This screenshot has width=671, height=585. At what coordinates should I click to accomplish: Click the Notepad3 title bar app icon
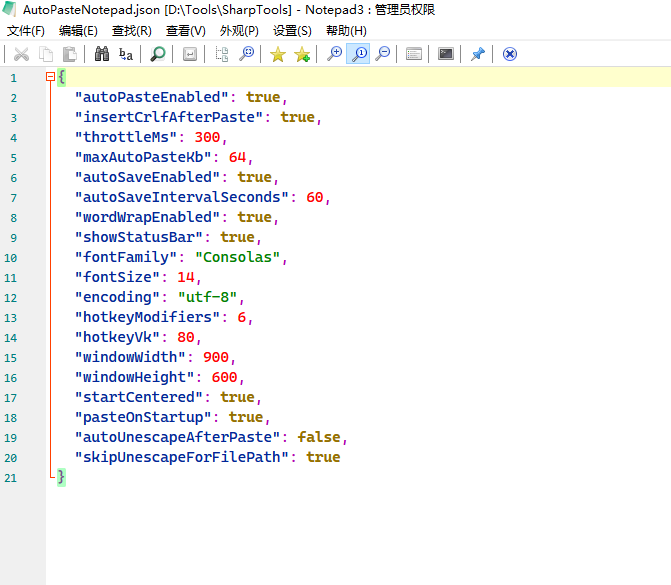tap(9, 9)
